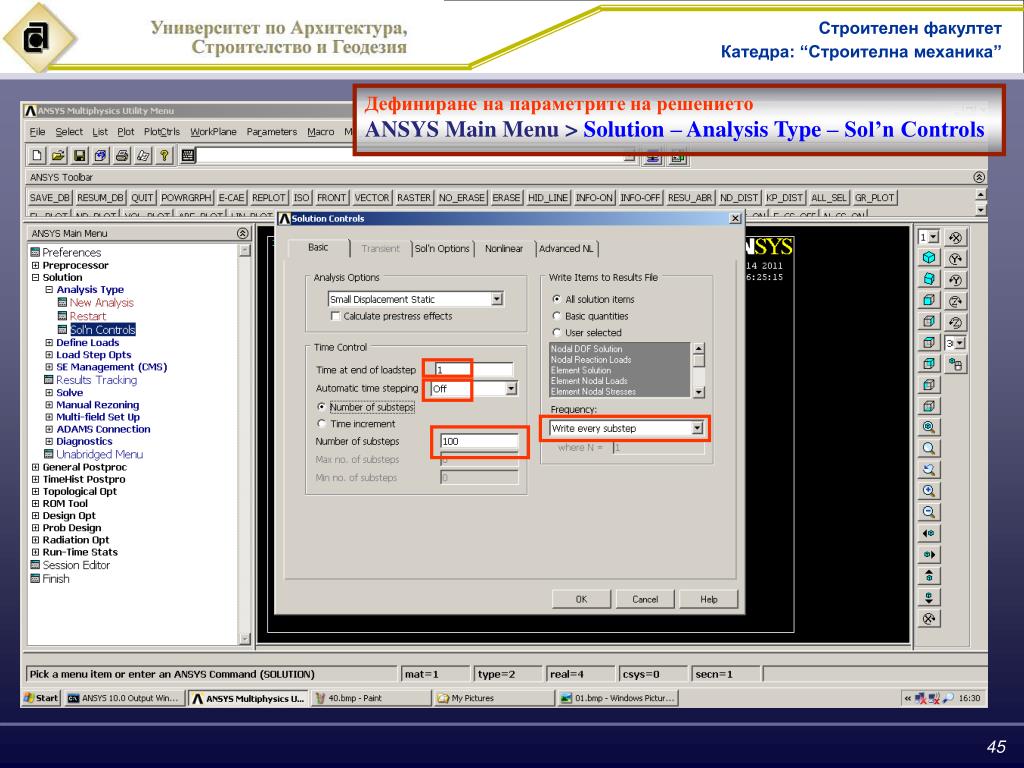Collapse the ANSYS Main Menu panel arrow icon

click(242, 233)
